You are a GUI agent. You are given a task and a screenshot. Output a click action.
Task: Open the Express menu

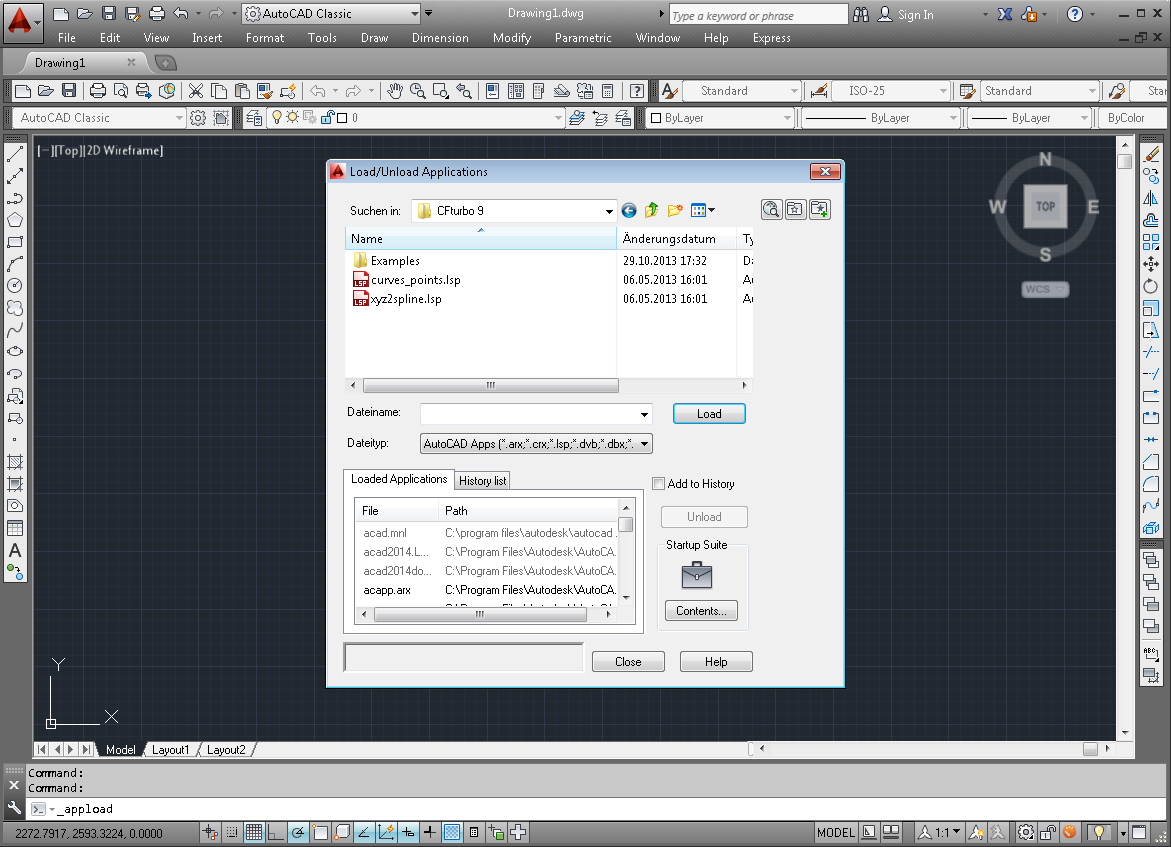pos(771,38)
